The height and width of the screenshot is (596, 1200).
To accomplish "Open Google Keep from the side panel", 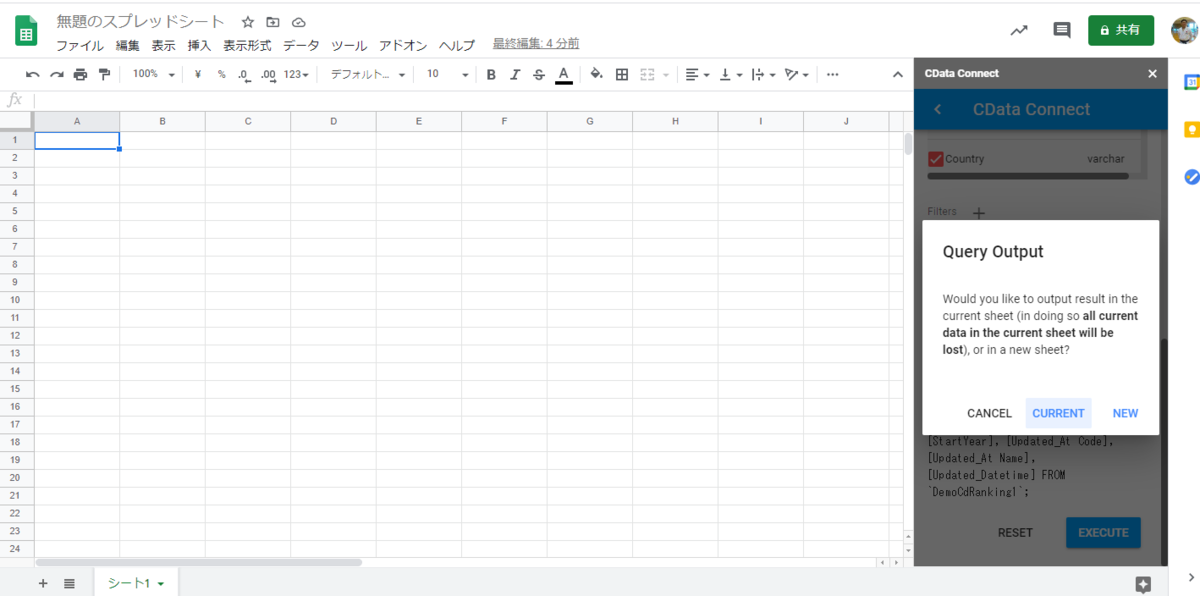I will click(x=1191, y=129).
